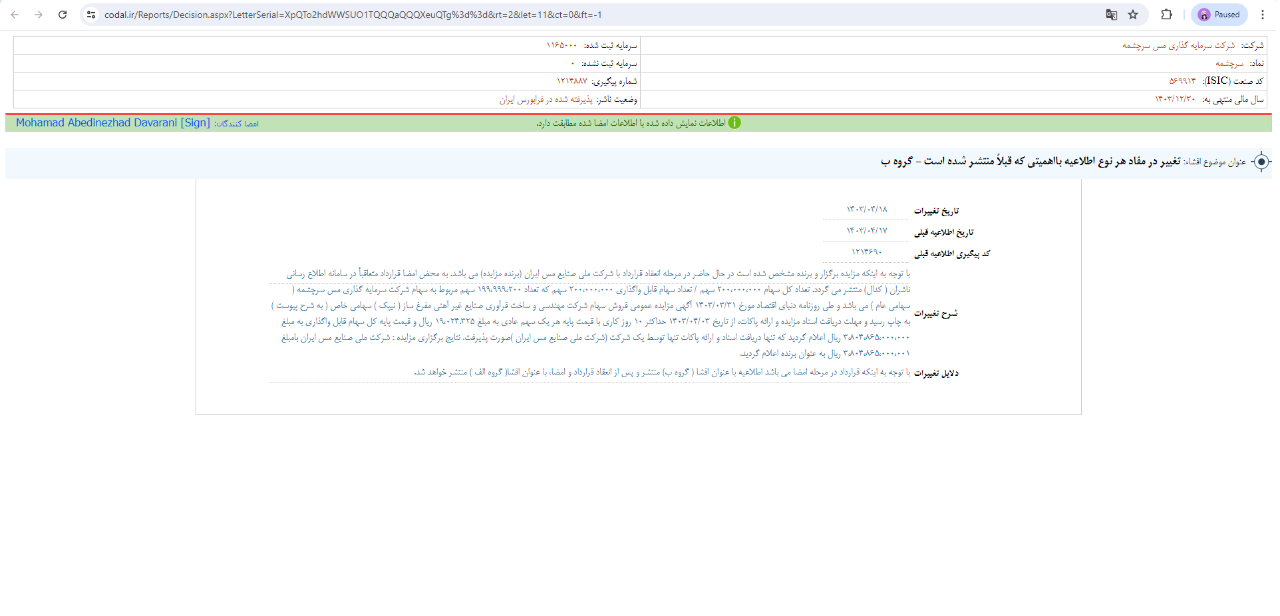Click the previous notice tracking code ۱۲۱۳۶۹۰
1280x616 pixels.
pyautogui.click(x=868, y=252)
